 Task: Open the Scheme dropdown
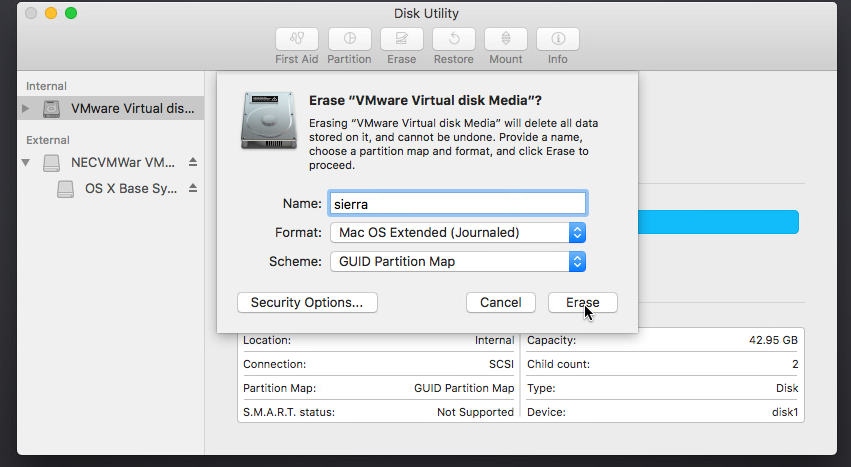coord(458,262)
